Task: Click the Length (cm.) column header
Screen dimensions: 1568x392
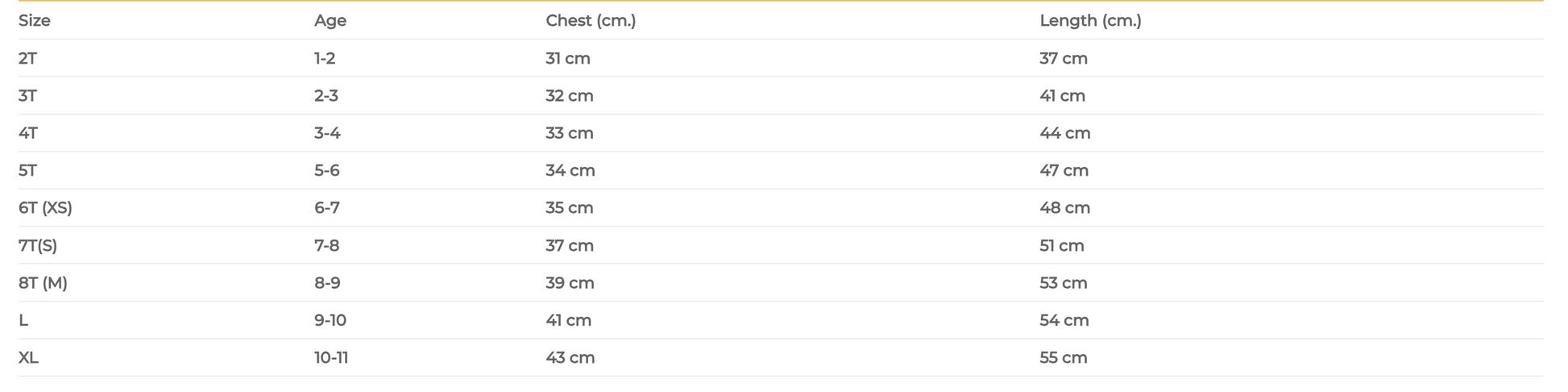Action: tap(1090, 21)
